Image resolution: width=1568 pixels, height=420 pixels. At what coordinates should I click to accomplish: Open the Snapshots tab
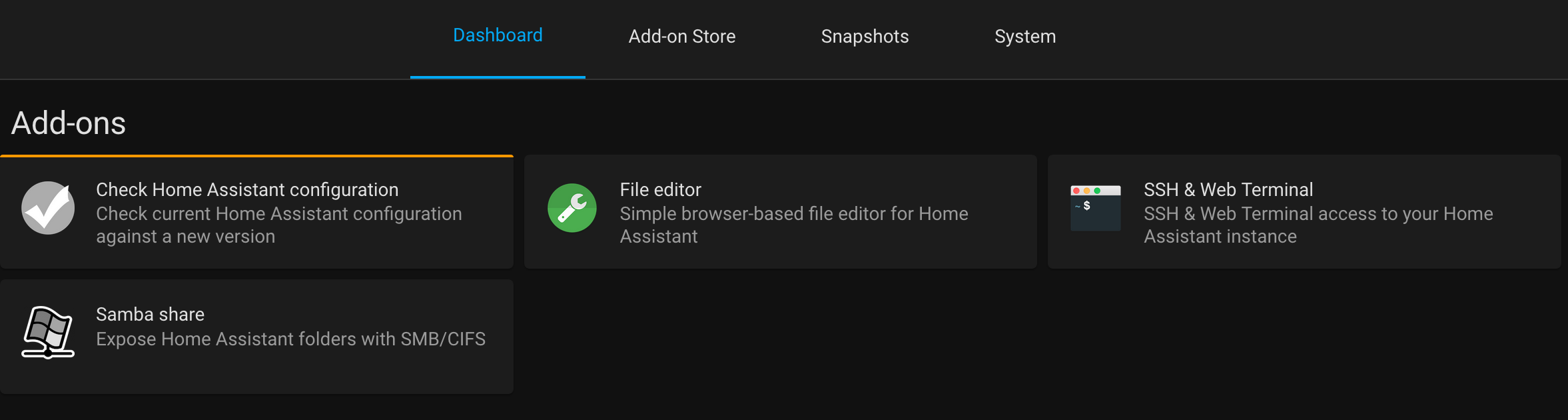[x=865, y=37]
